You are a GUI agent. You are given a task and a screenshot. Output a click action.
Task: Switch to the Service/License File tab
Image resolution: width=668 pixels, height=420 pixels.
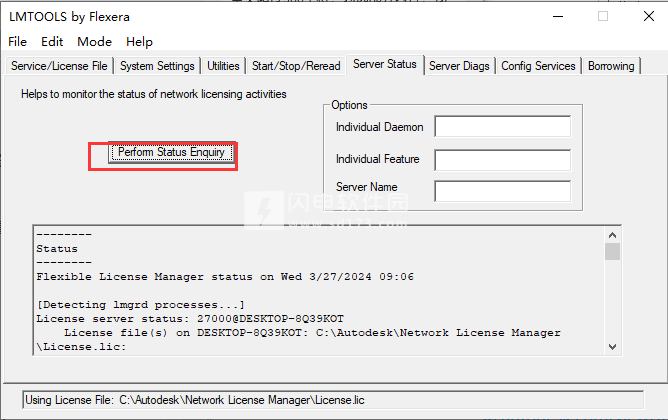click(x=58, y=66)
